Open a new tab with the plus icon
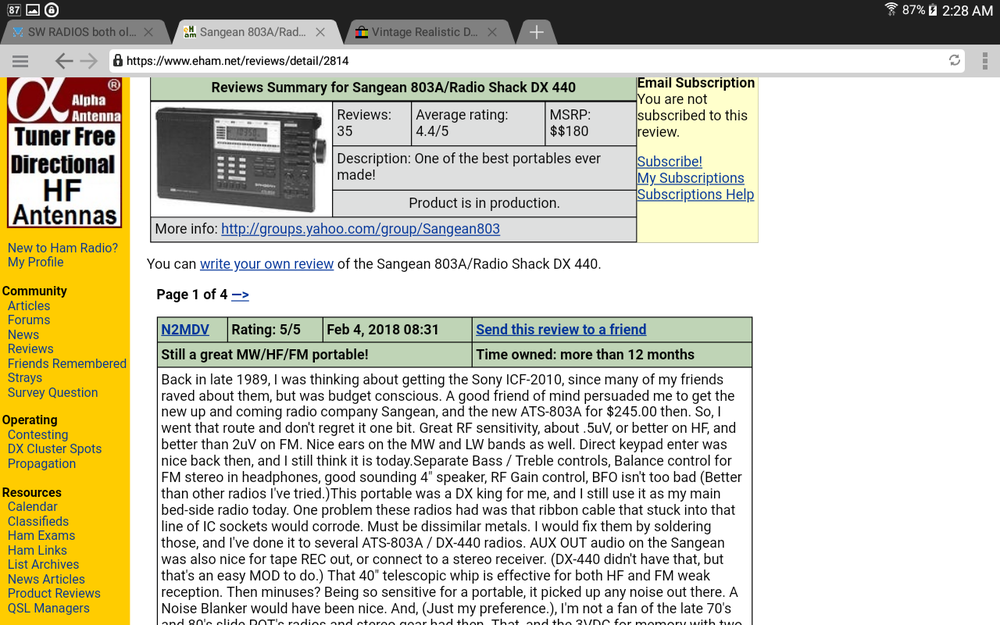Viewport: 1000px width, 625px height. (536, 32)
